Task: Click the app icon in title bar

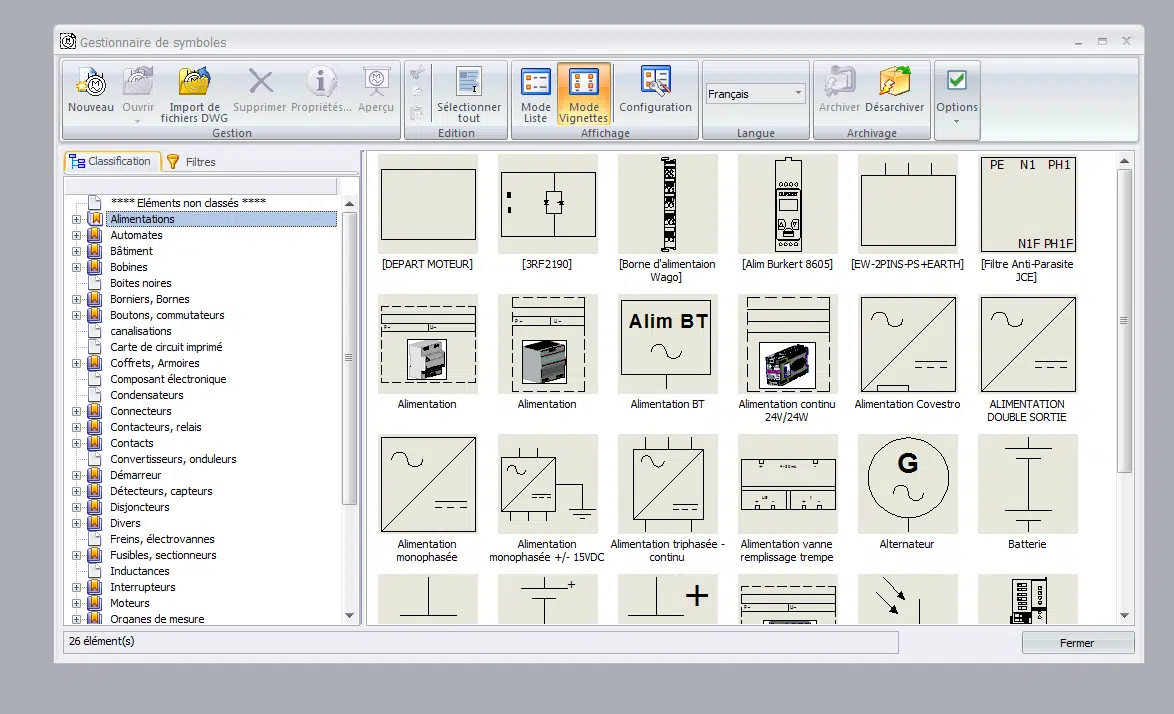Action: (68, 42)
